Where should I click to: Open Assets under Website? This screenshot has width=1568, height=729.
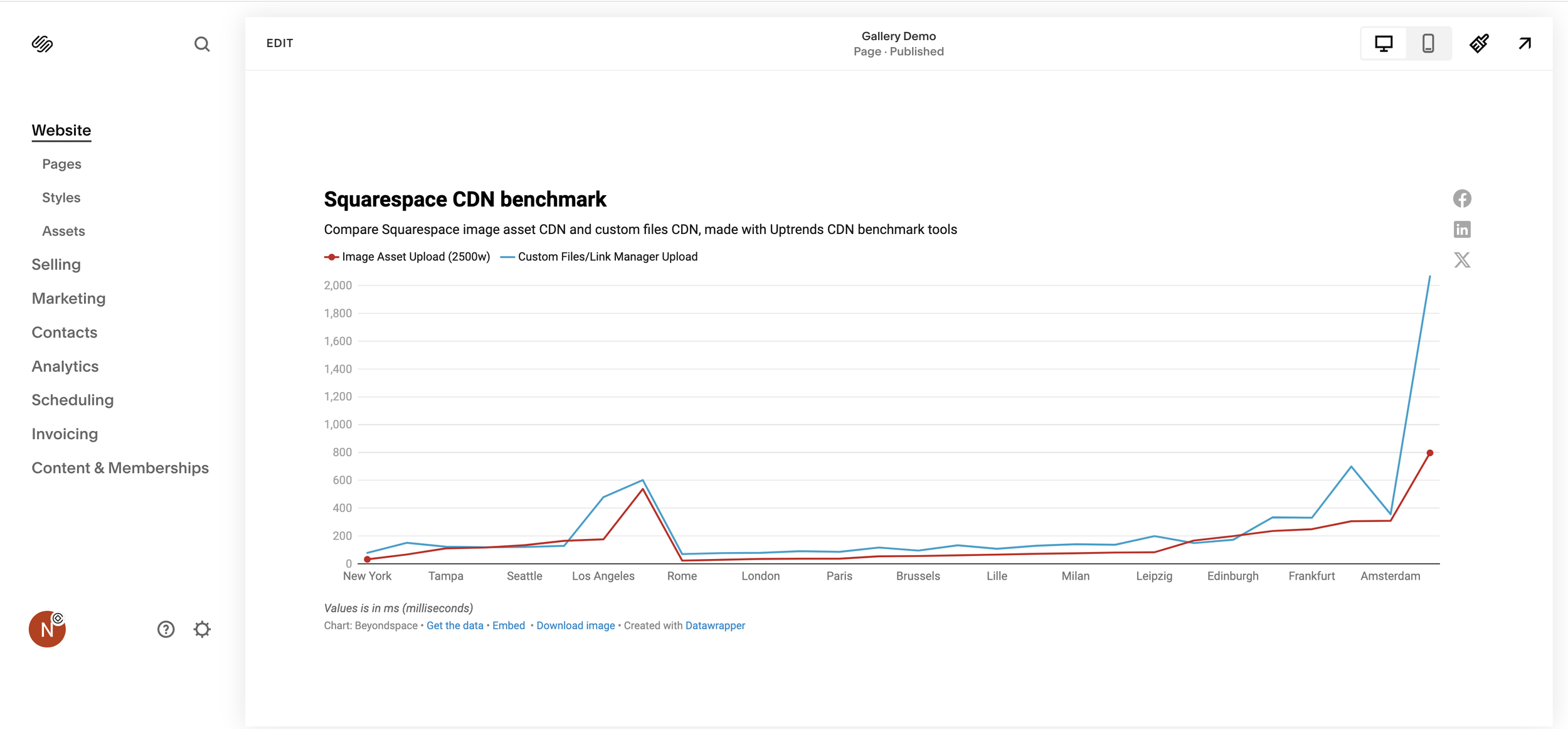click(63, 231)
